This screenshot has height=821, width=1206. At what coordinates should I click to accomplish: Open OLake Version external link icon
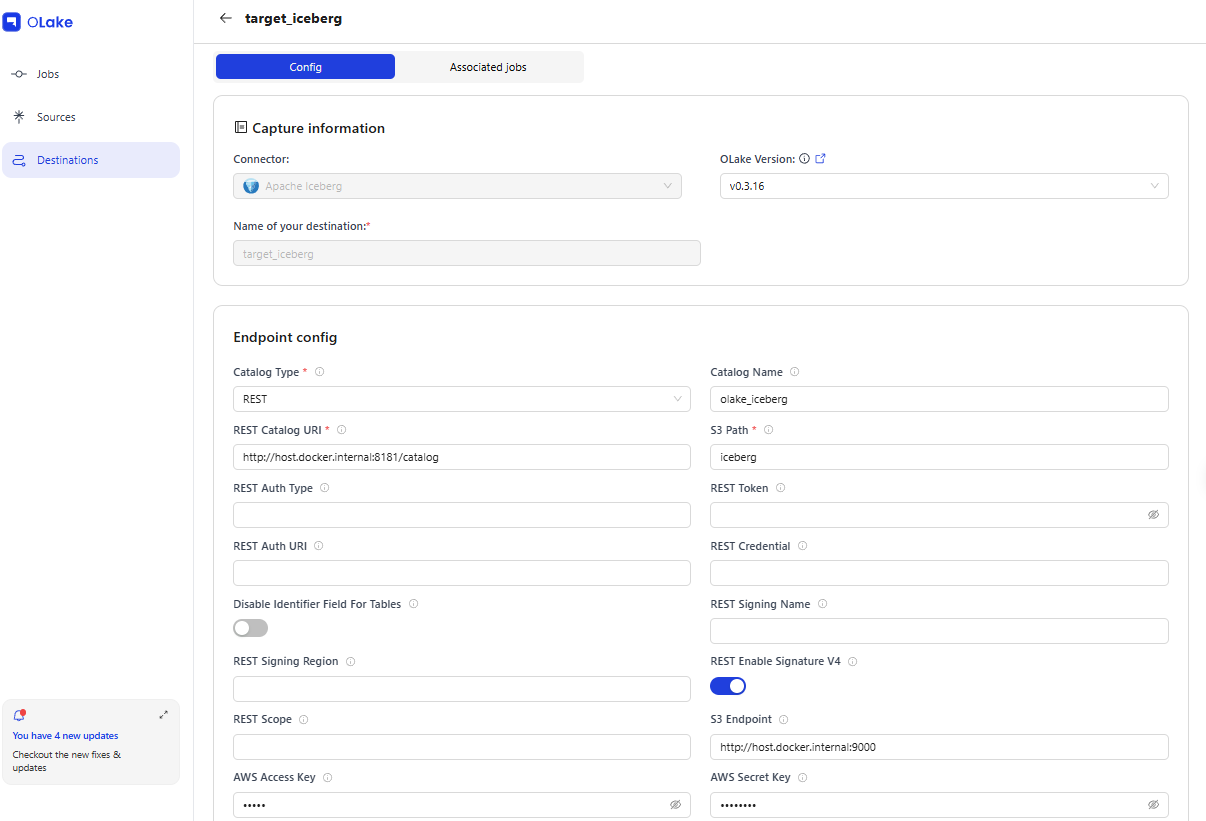point(821,159)
